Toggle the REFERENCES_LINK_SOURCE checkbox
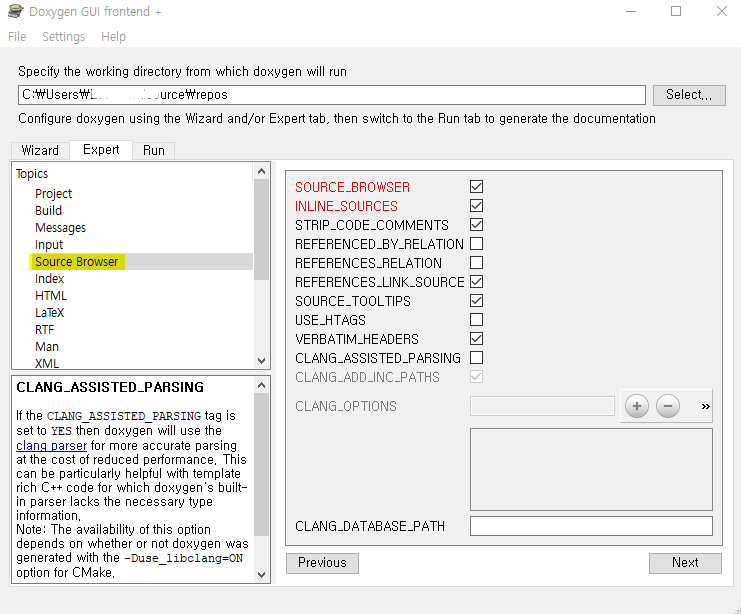This screenshot has width=741, height=614. [x=476, y=282]
